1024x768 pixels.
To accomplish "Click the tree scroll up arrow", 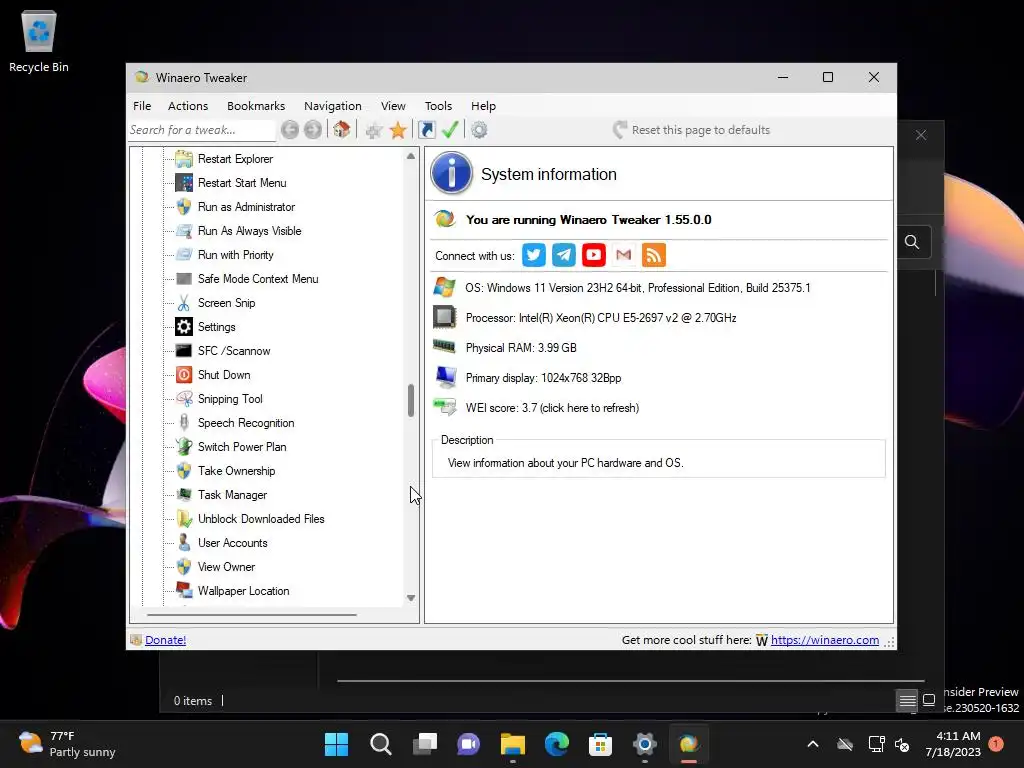I will (x=411, y=156).
